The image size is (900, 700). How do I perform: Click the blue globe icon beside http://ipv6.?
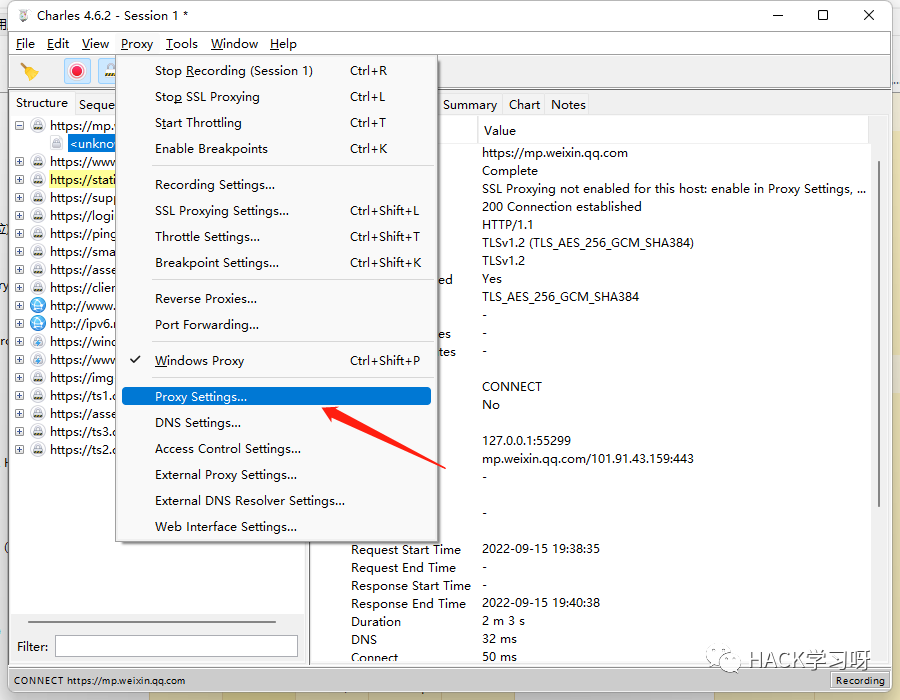[x=38, y=323]
